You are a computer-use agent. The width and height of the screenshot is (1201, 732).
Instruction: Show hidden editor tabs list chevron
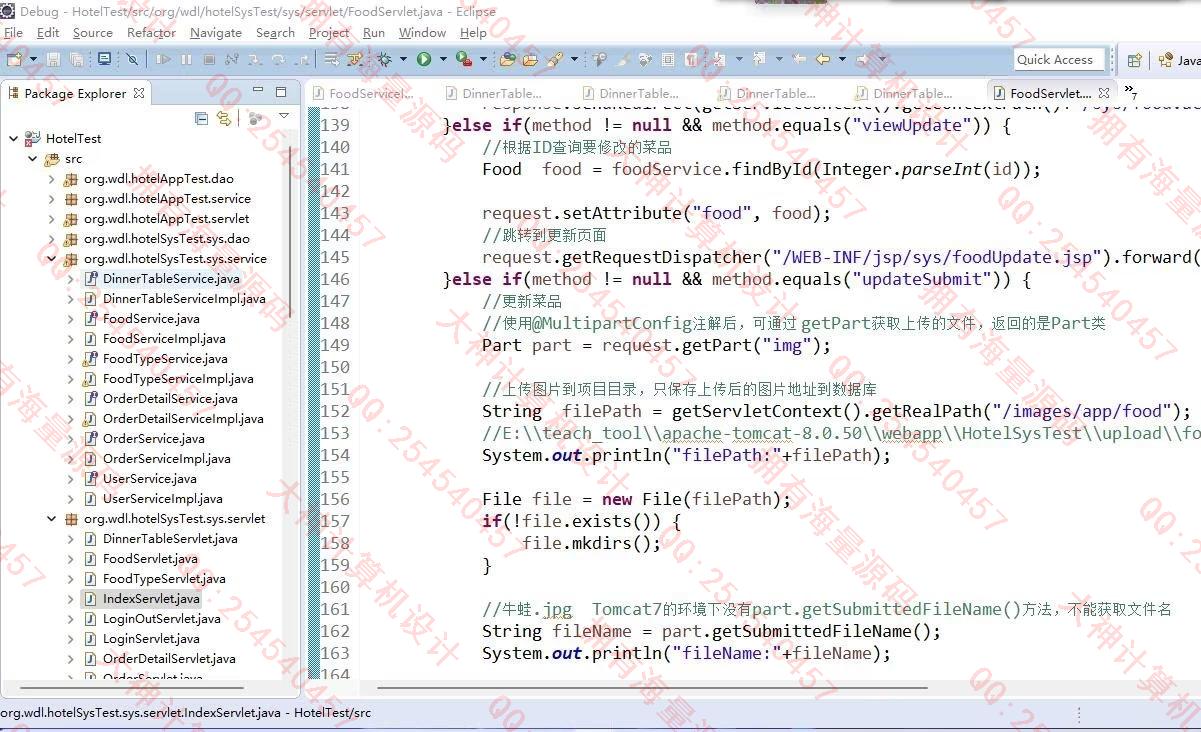coord(1130,91)
